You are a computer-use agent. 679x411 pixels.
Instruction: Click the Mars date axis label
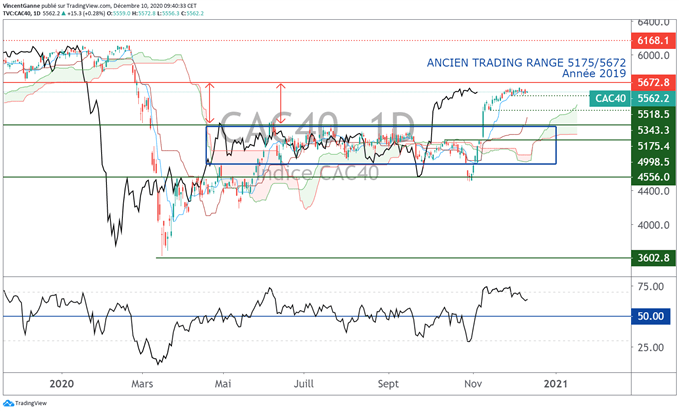(x=142, y=384)
